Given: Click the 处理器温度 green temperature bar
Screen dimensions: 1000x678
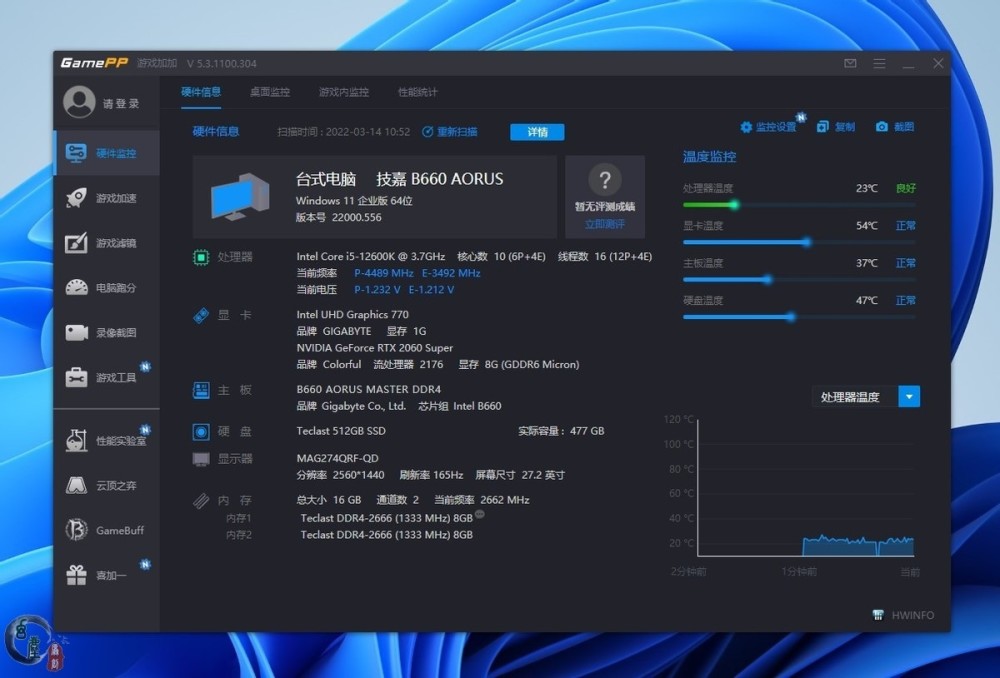Looking at the screenshot, I should [x=799, y=205].
